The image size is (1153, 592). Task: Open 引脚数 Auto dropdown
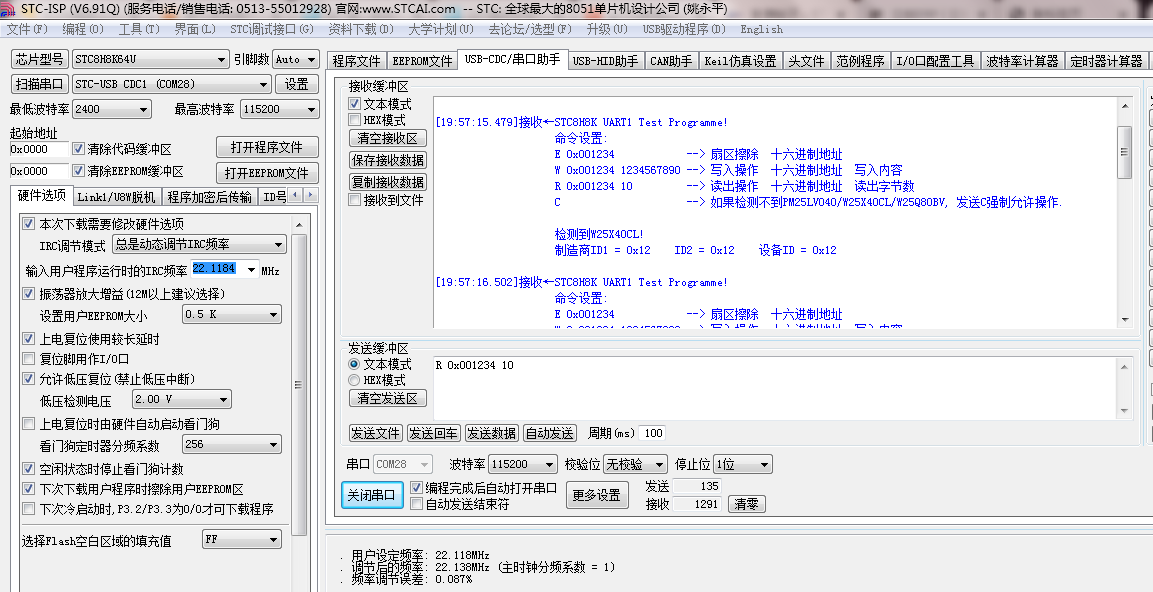(296, 60)
